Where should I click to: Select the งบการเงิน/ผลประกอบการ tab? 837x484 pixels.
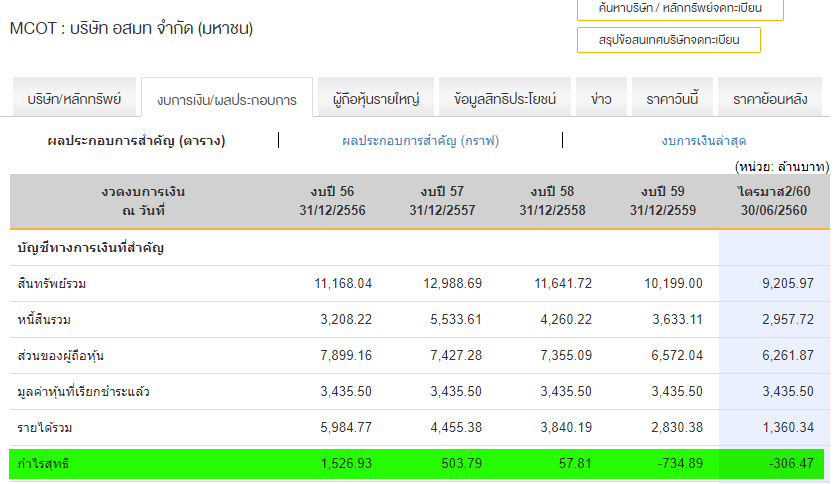(x=227, y=100)
